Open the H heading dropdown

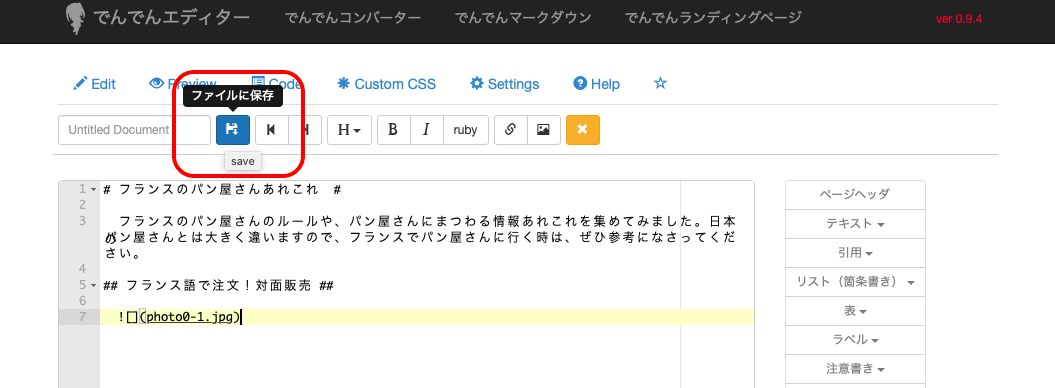[x=349, y=130]
